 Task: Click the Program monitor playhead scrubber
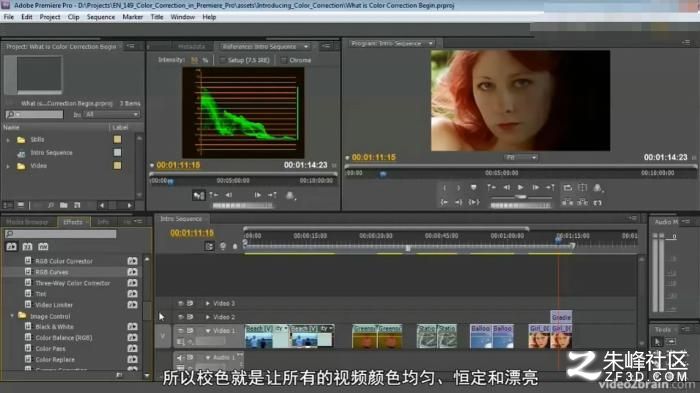coord(383,174)
